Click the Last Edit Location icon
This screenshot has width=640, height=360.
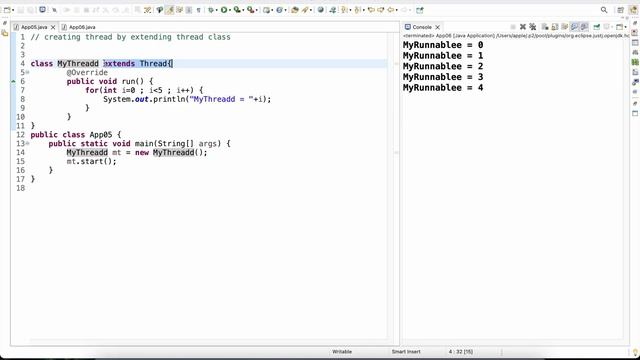pos(371,10)
